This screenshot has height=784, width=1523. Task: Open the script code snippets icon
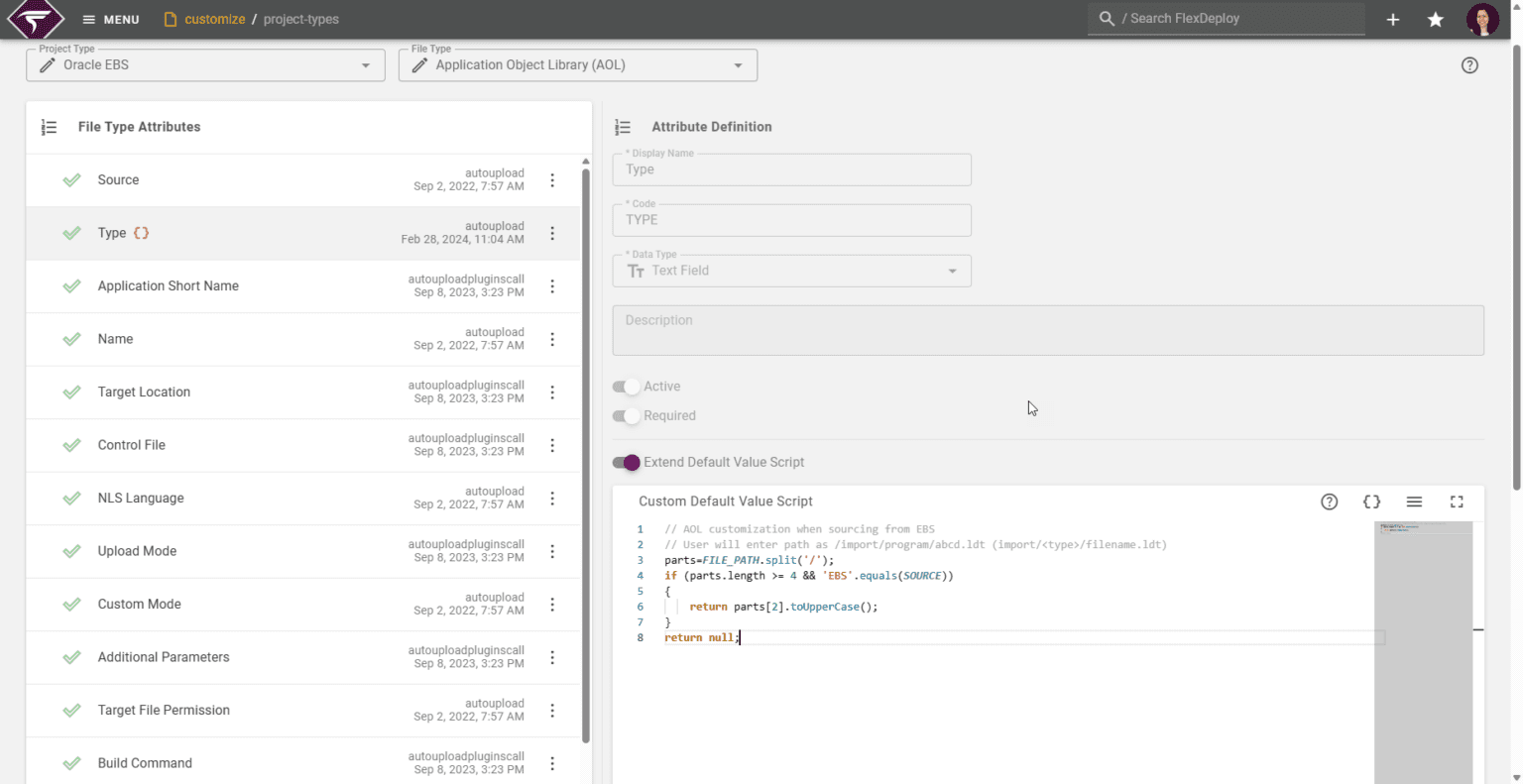point(1371,502)
